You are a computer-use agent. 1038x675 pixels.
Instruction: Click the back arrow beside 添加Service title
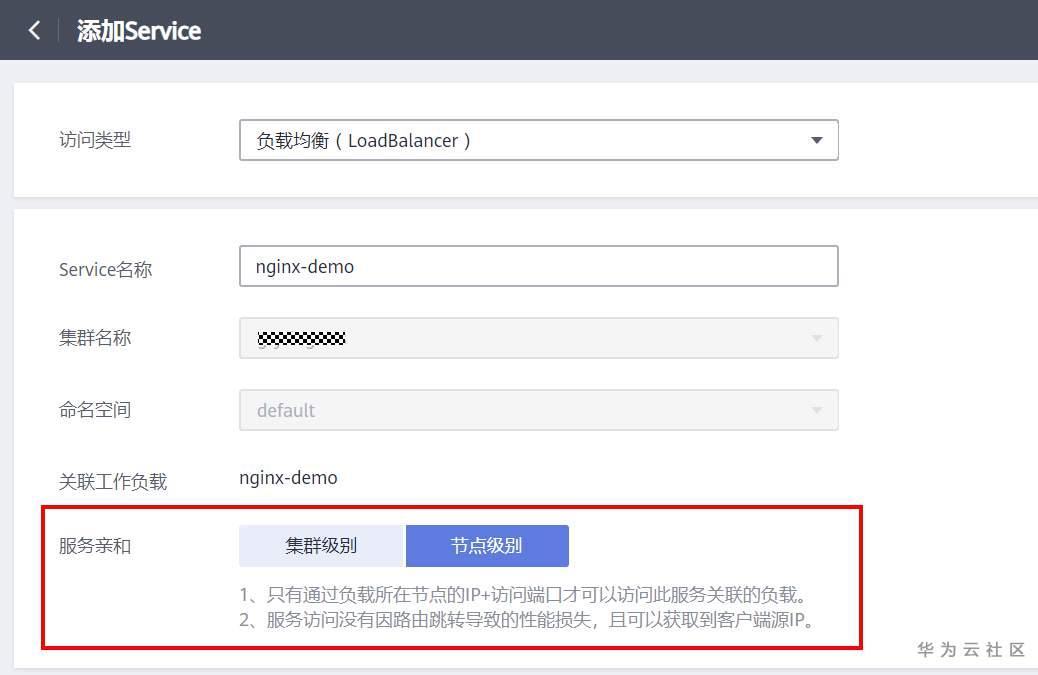pos(34,30)
